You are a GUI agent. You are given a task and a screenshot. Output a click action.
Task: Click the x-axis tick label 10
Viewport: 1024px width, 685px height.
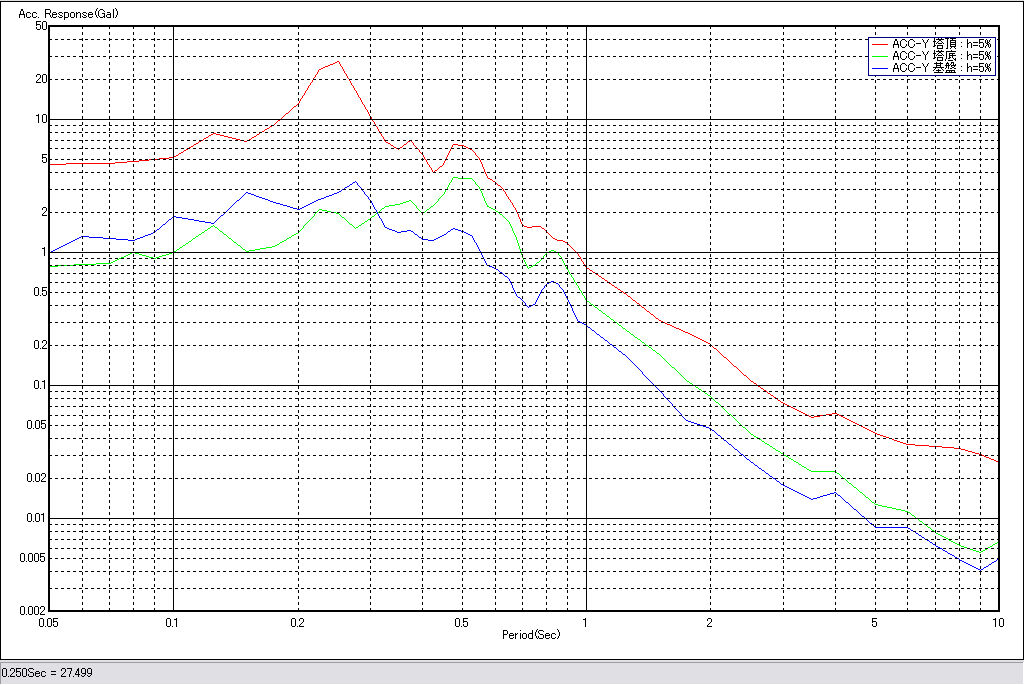[997, 623]
